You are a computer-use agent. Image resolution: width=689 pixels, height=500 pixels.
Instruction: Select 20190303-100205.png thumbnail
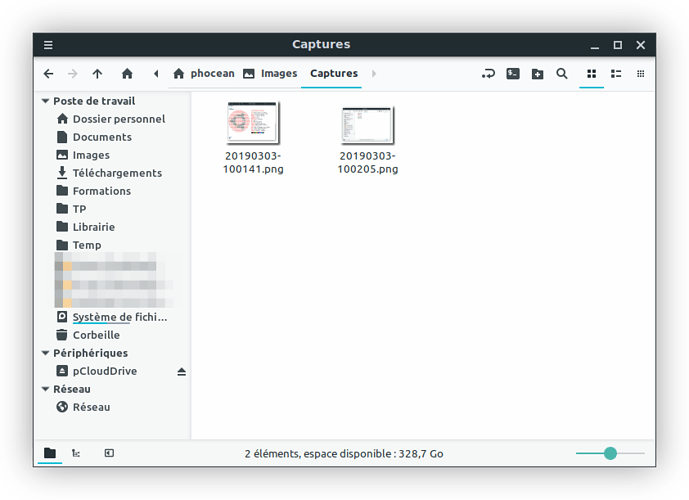pos(367,125)
